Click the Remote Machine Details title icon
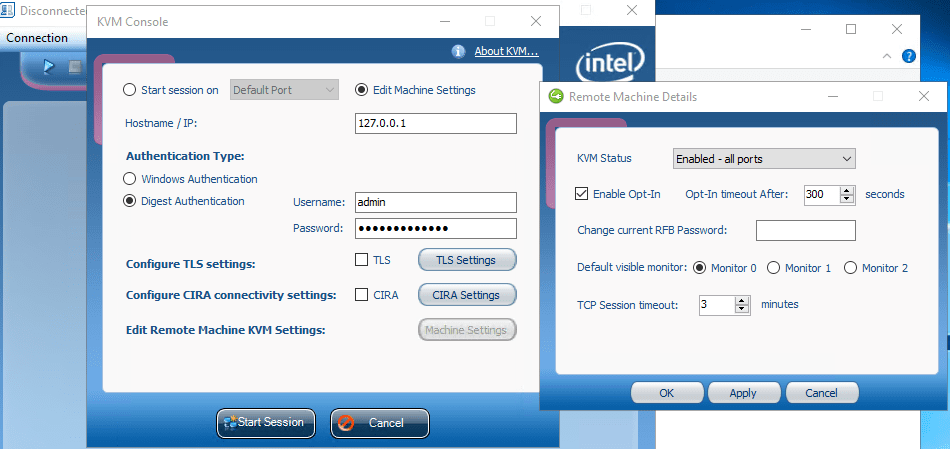The image size is (950, 449). click(x=555, y=97)
